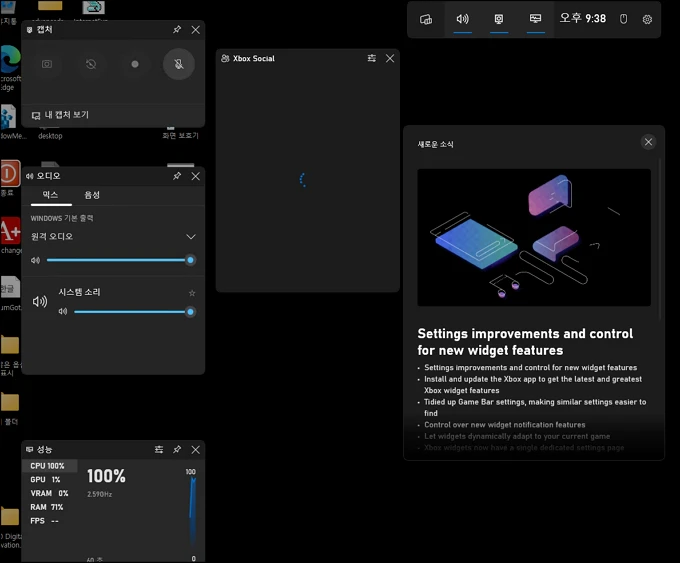Select the CPU 100% row

point(49,466)
